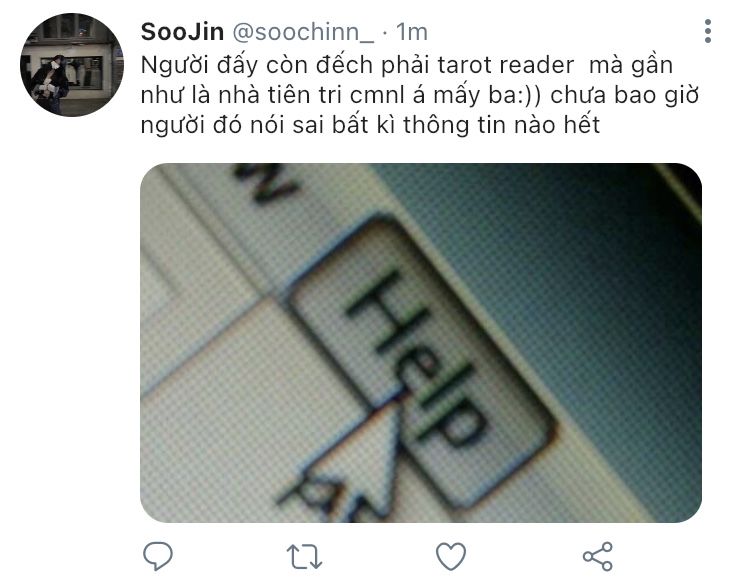Click the mouse cursor arrow in the photo
750x581 pixels.
(366, 459)
